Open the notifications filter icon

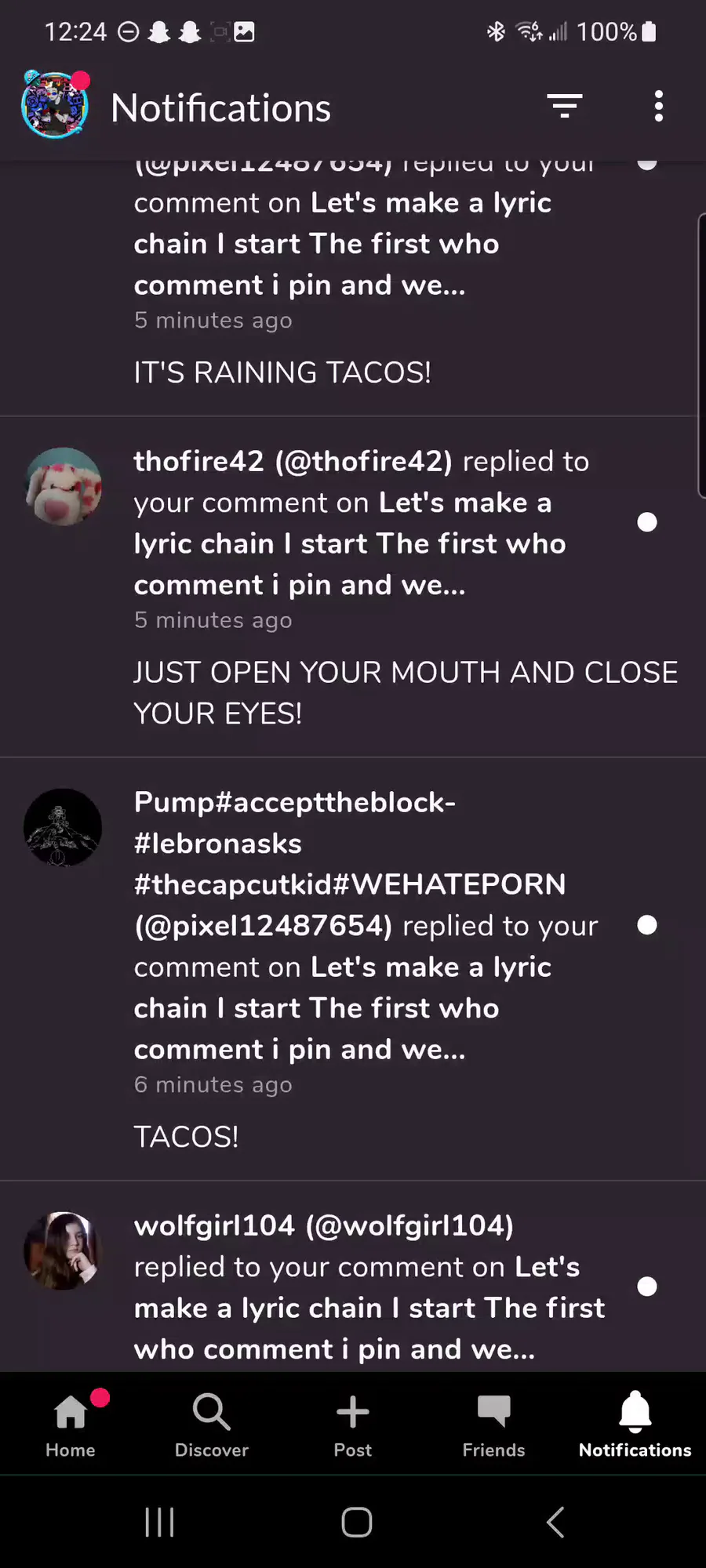(564, 106)
